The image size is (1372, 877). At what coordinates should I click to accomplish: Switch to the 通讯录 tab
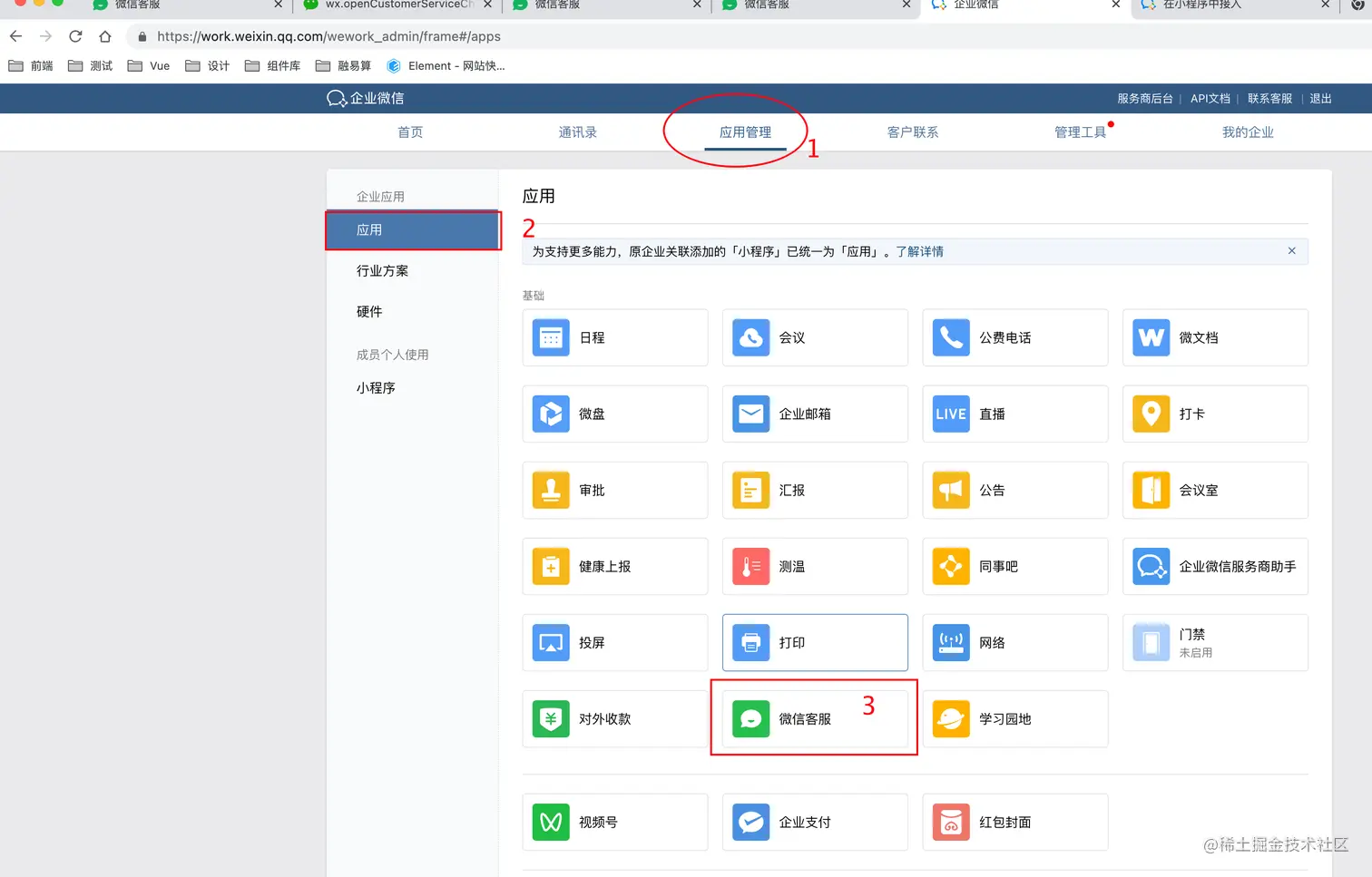click(x=578, y=132)
